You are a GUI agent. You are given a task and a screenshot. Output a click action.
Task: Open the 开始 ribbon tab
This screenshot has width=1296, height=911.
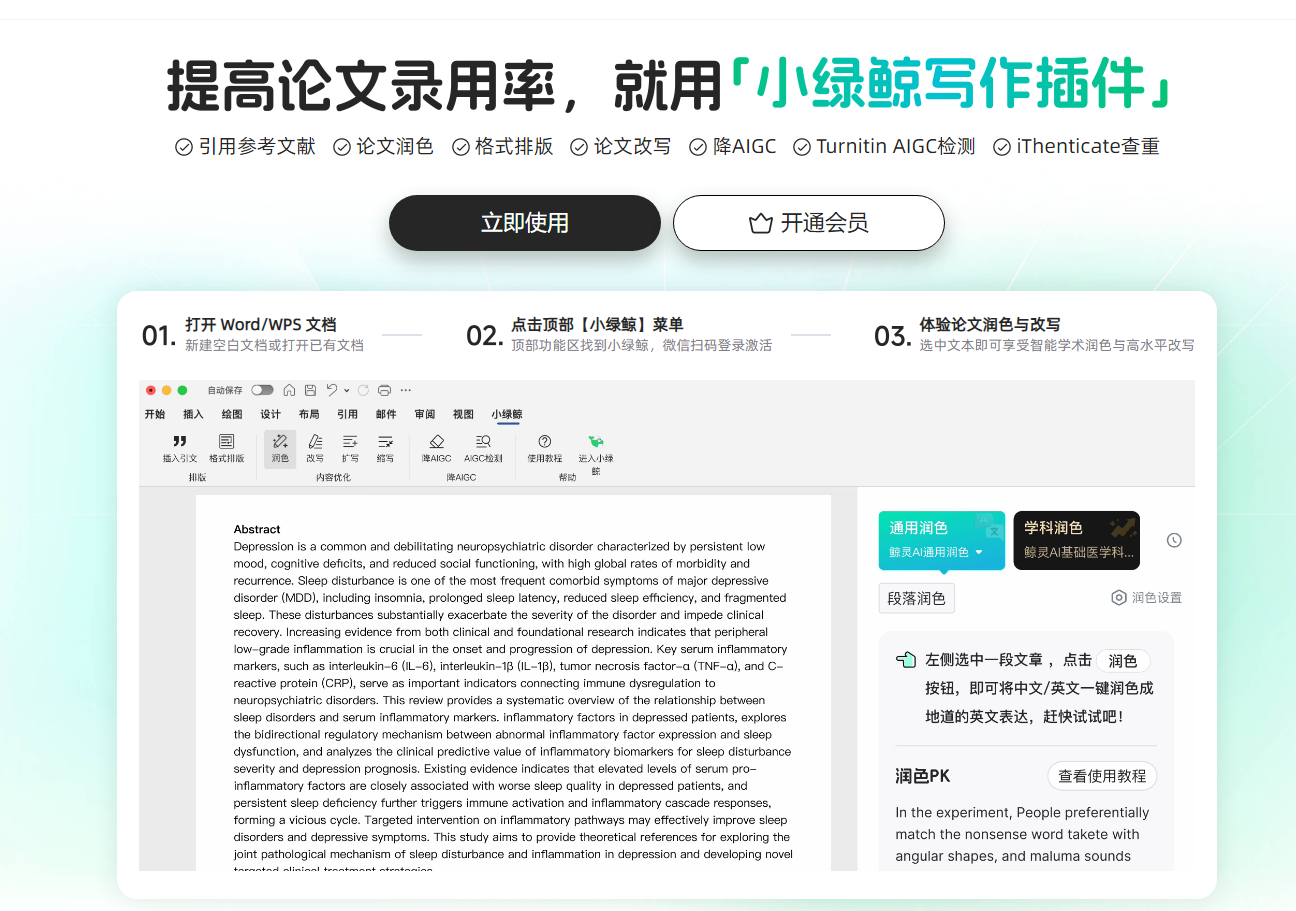155,414
